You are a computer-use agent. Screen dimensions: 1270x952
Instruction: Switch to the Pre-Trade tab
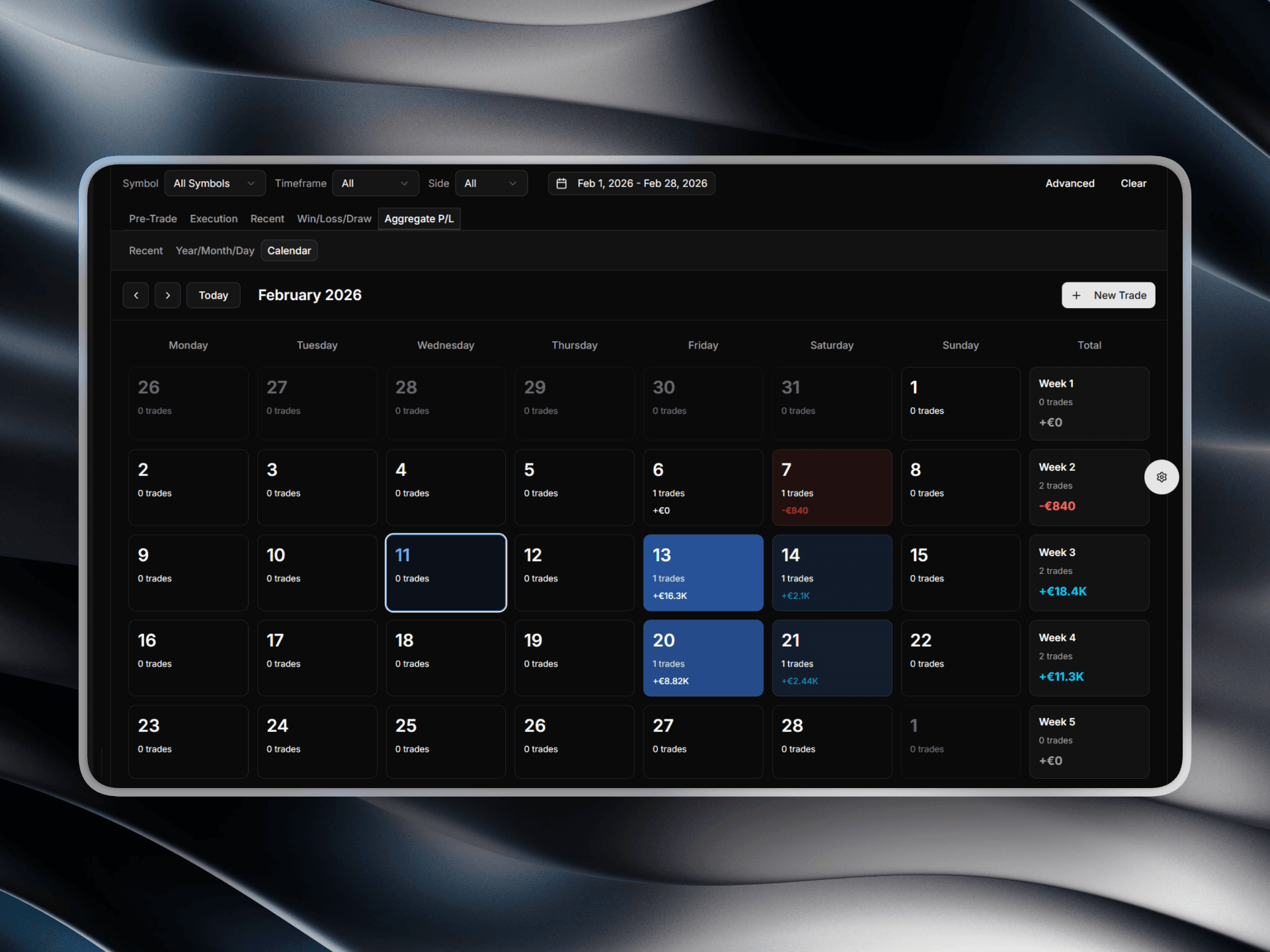(153, 219)
